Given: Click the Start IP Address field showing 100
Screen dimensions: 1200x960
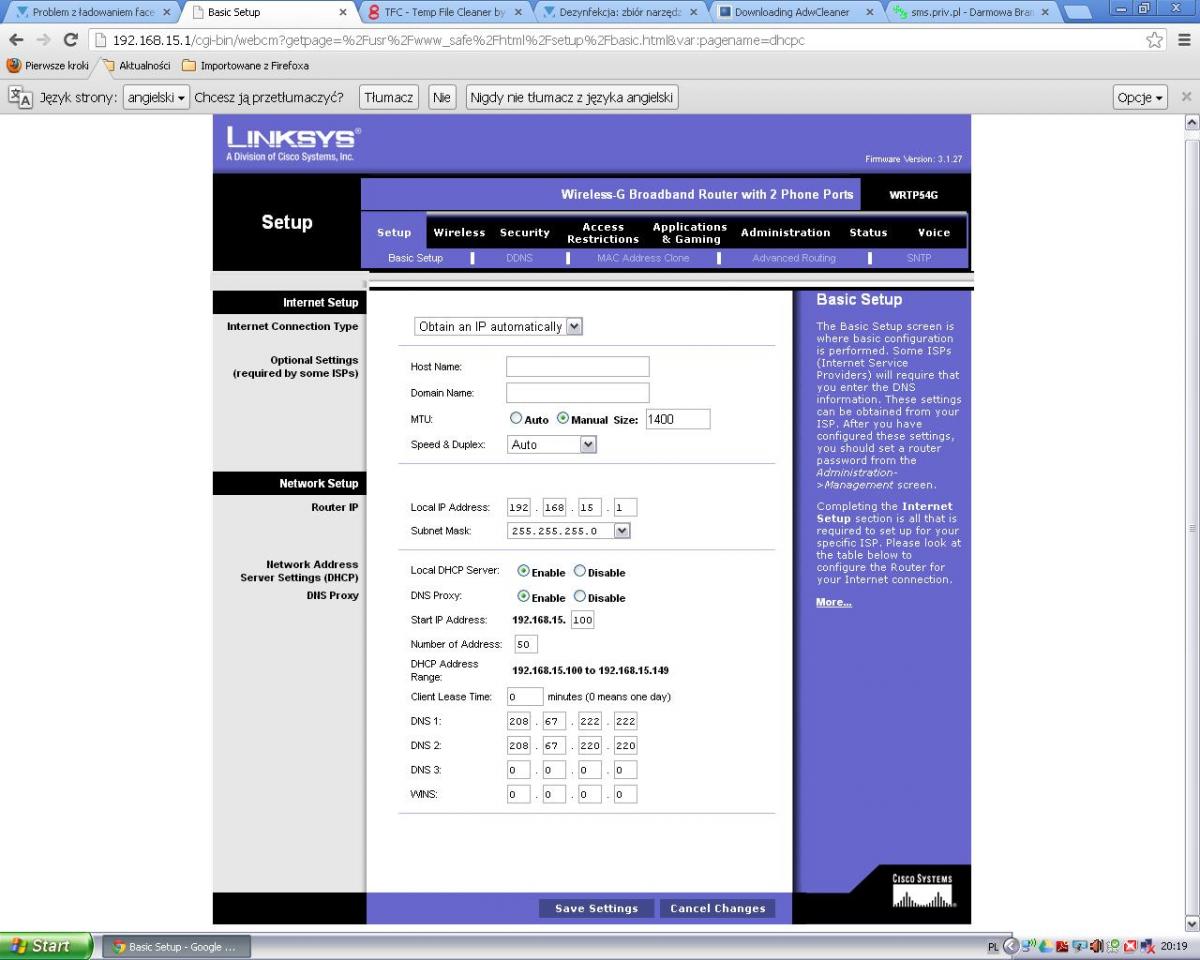Looking at the screenshot, I should point(582,620).
